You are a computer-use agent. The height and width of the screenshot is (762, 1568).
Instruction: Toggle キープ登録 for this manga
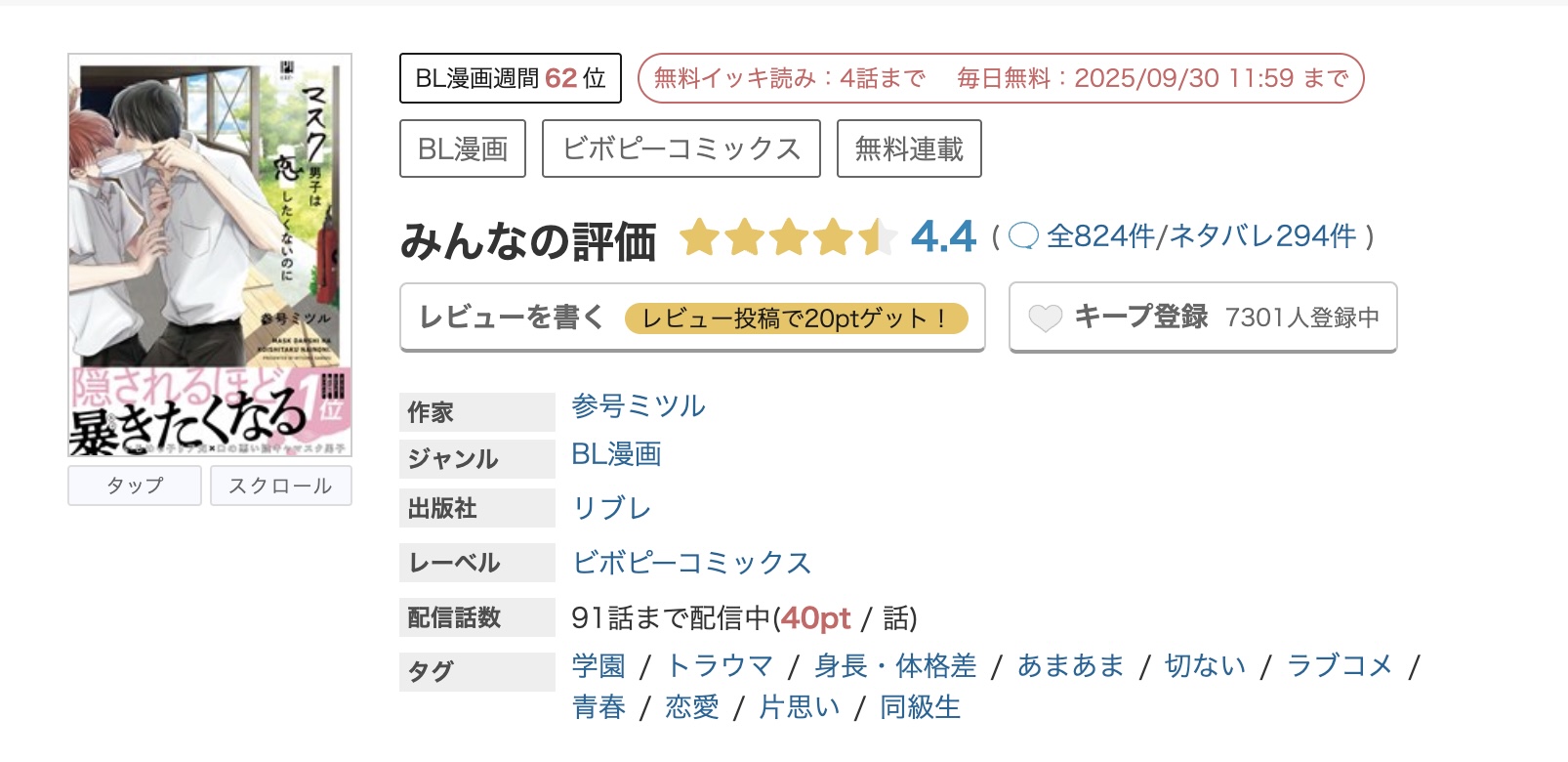point(1142,316)
